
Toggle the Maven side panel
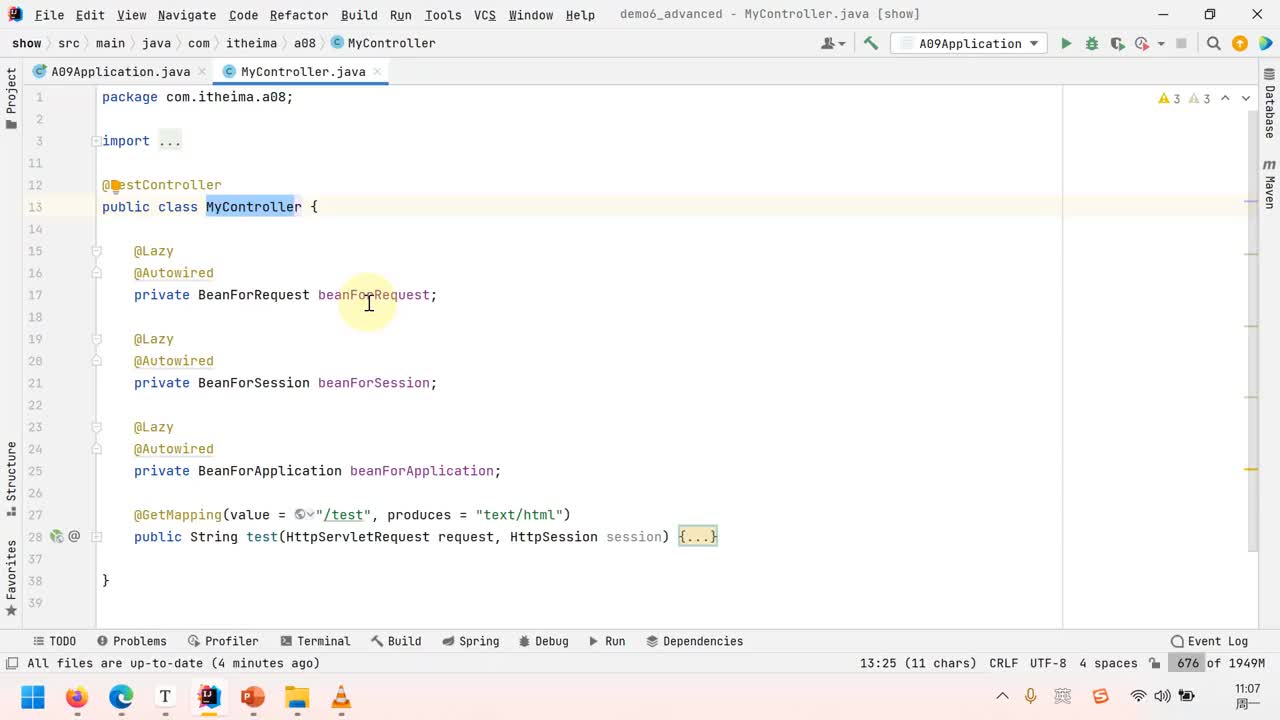(1269, 183)
